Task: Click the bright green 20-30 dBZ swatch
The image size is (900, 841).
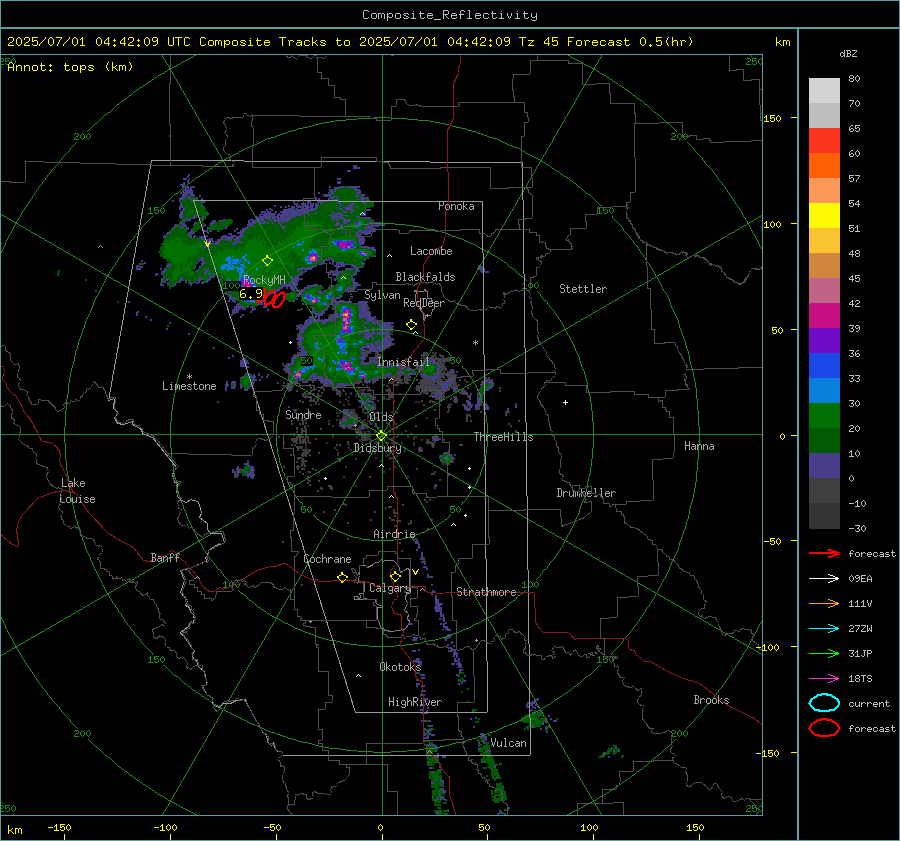Action: pyautogui.click(x=824, y=416)
